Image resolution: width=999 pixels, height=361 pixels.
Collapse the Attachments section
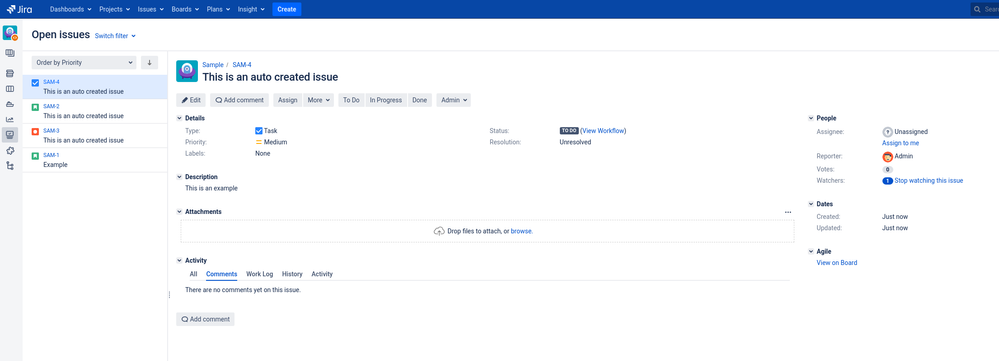[179, 211]
